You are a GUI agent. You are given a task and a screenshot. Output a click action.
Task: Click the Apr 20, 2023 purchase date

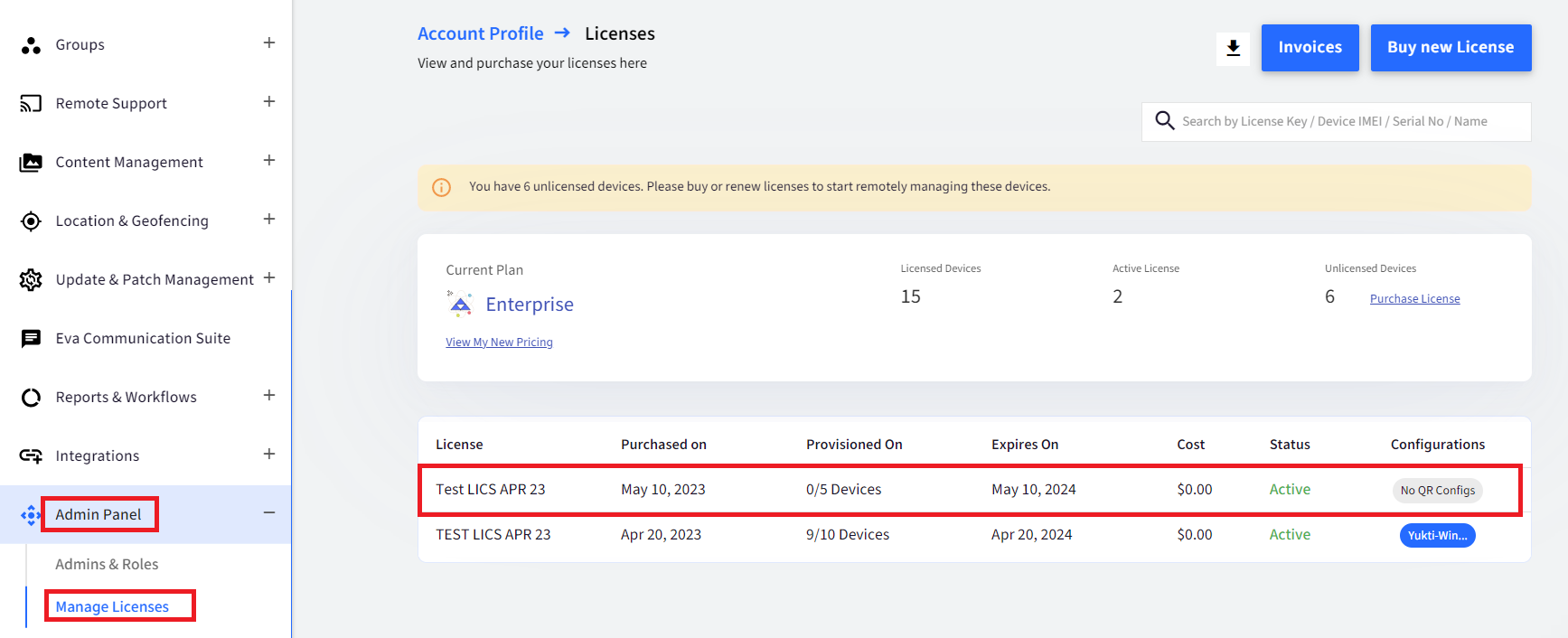click(662, 535)
